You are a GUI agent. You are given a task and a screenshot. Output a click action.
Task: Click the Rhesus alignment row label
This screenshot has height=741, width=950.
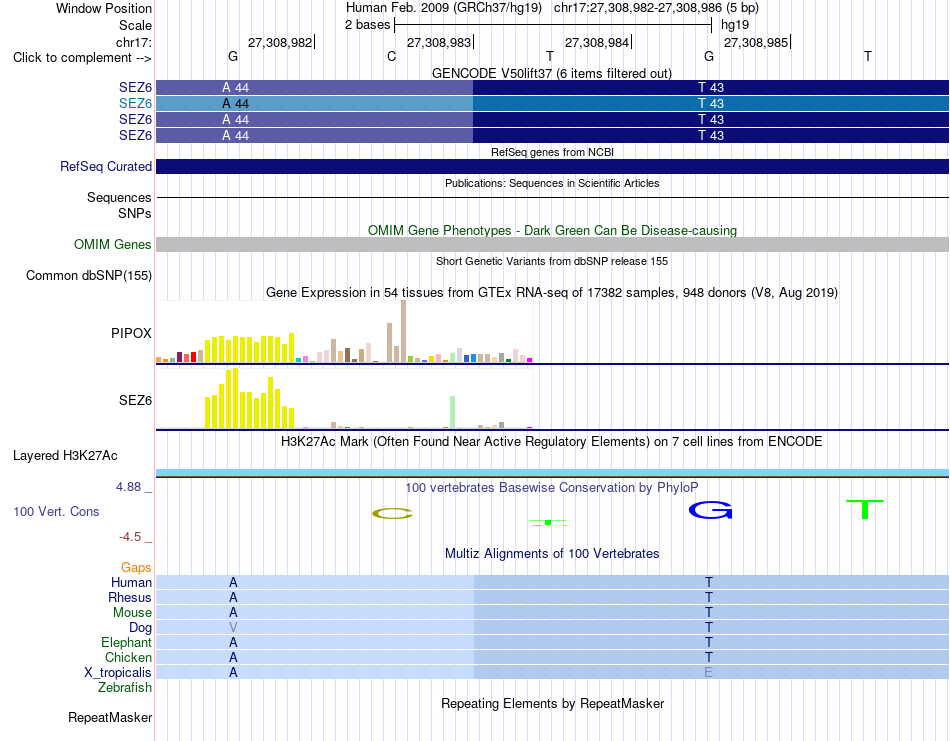click(x=130, y=597)
